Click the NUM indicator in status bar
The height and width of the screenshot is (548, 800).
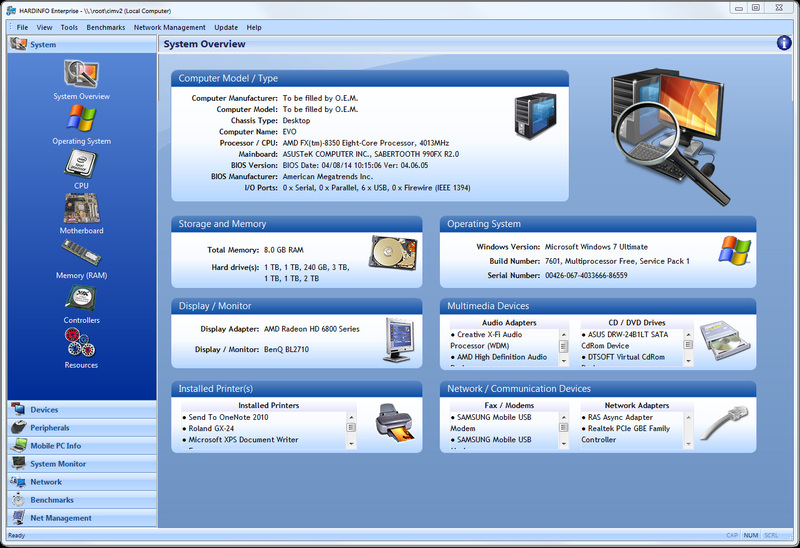tap(751, 535)
